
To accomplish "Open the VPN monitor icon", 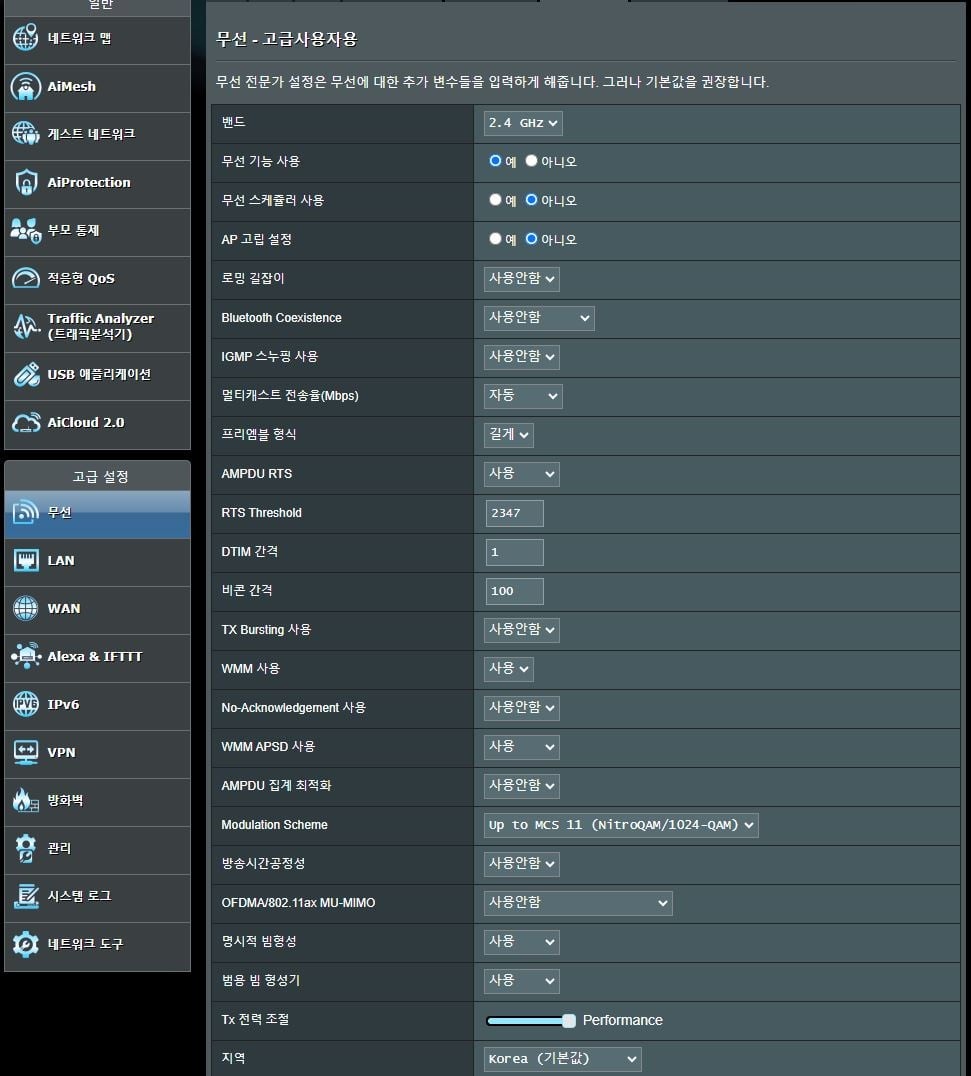I will (25, 752).
